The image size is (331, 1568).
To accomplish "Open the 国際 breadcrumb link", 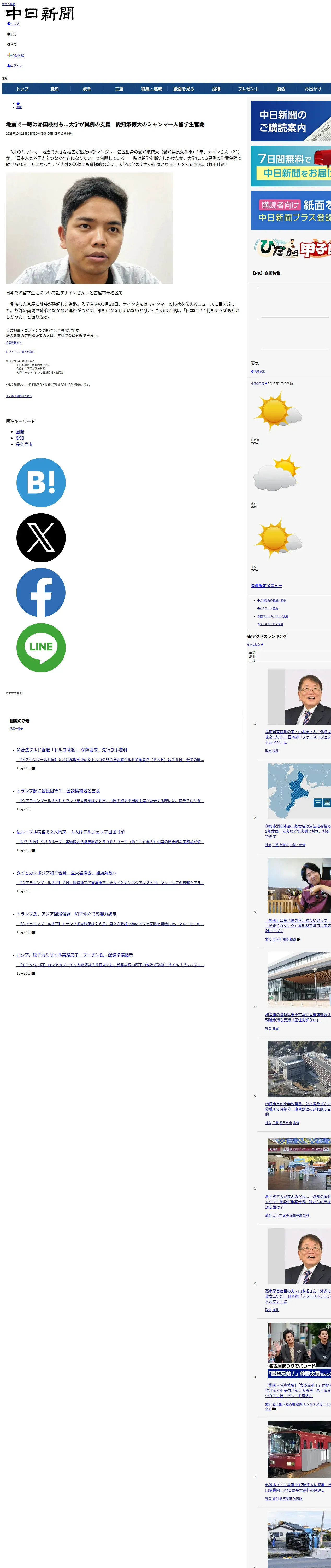I will click(19, 107).
